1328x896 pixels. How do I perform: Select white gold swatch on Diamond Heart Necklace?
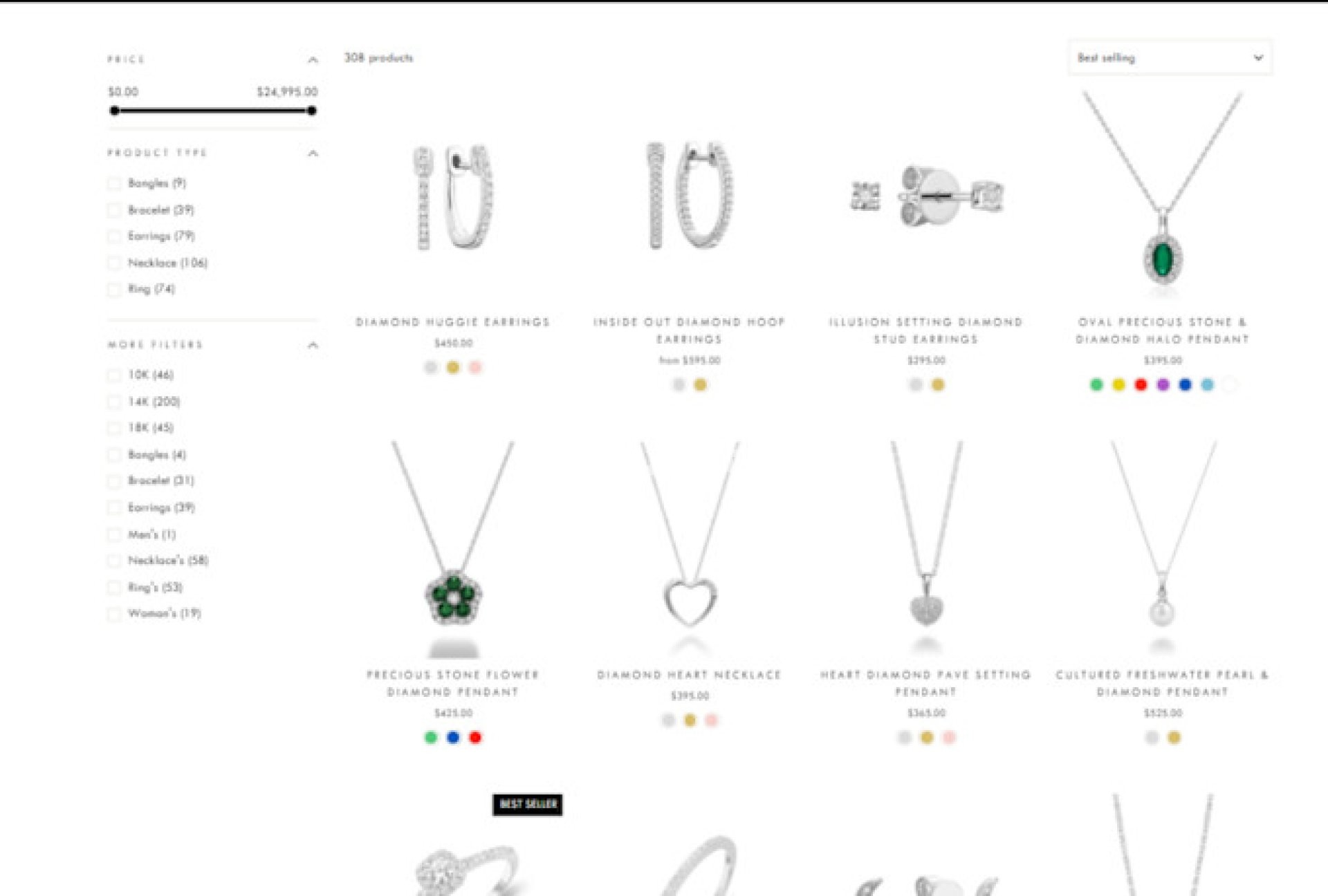tap(668, 720)
